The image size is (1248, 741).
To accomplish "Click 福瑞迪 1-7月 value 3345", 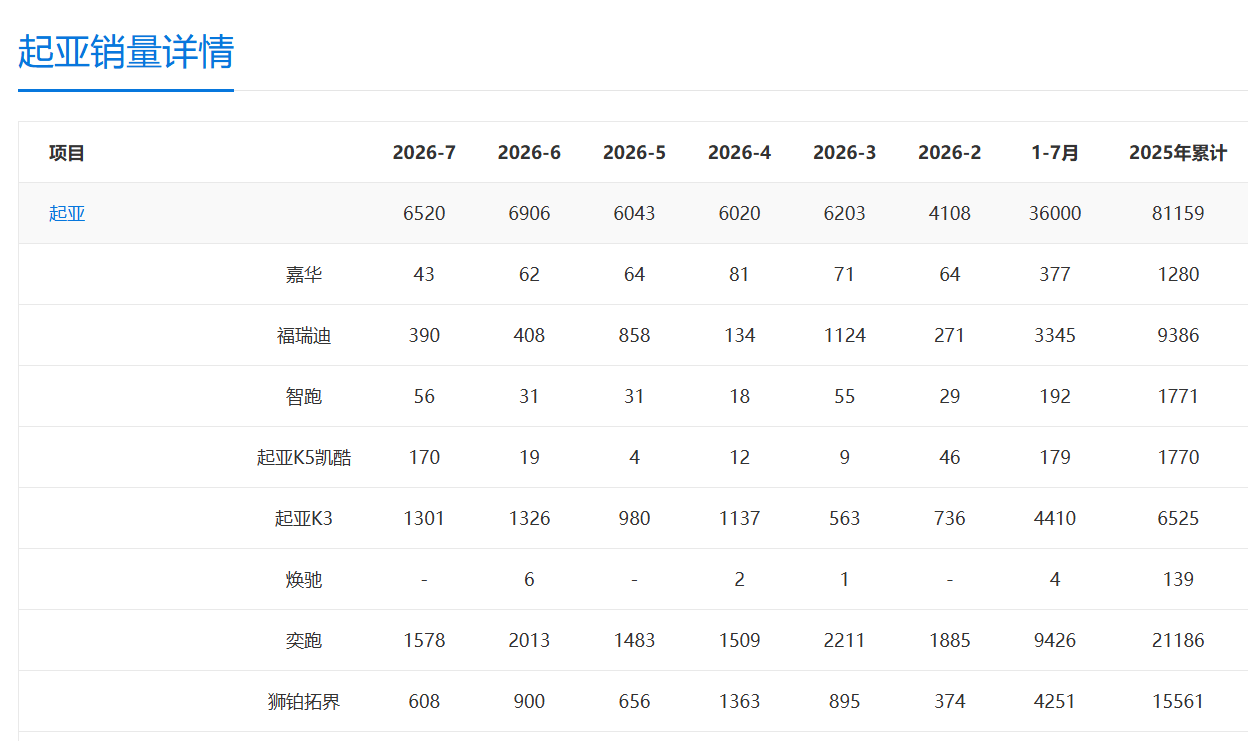I will [1055, 335].
